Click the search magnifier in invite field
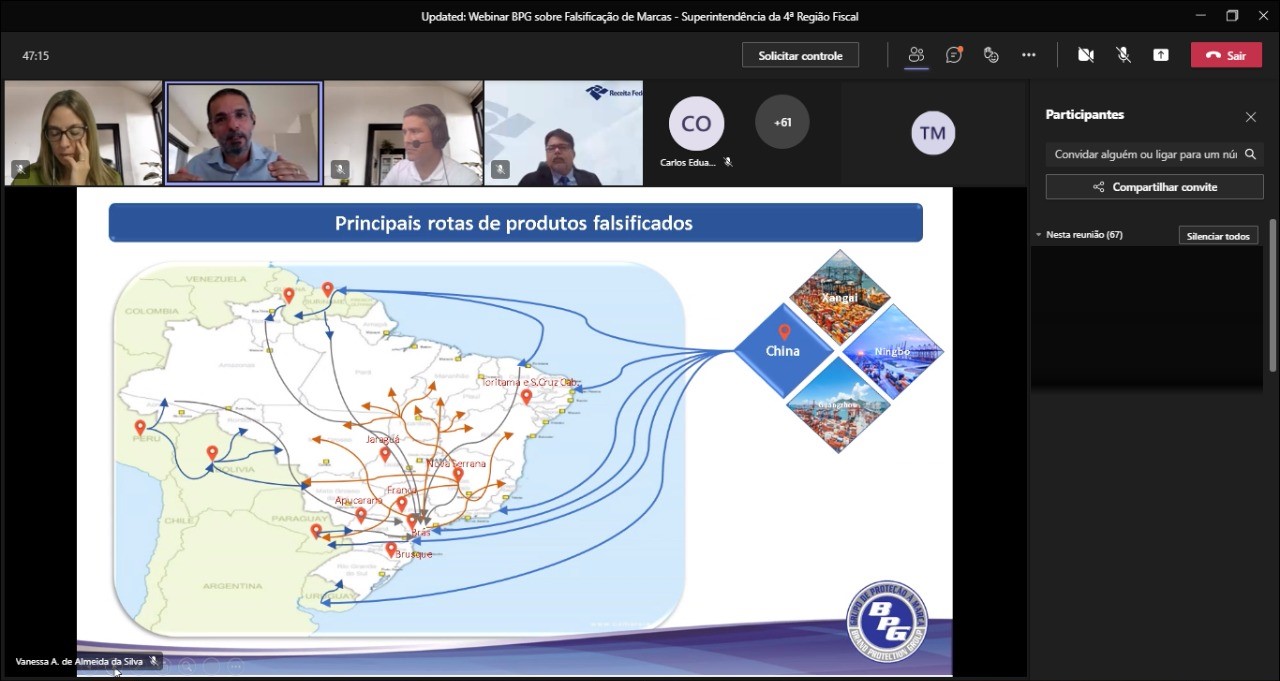 (1250, 154)
